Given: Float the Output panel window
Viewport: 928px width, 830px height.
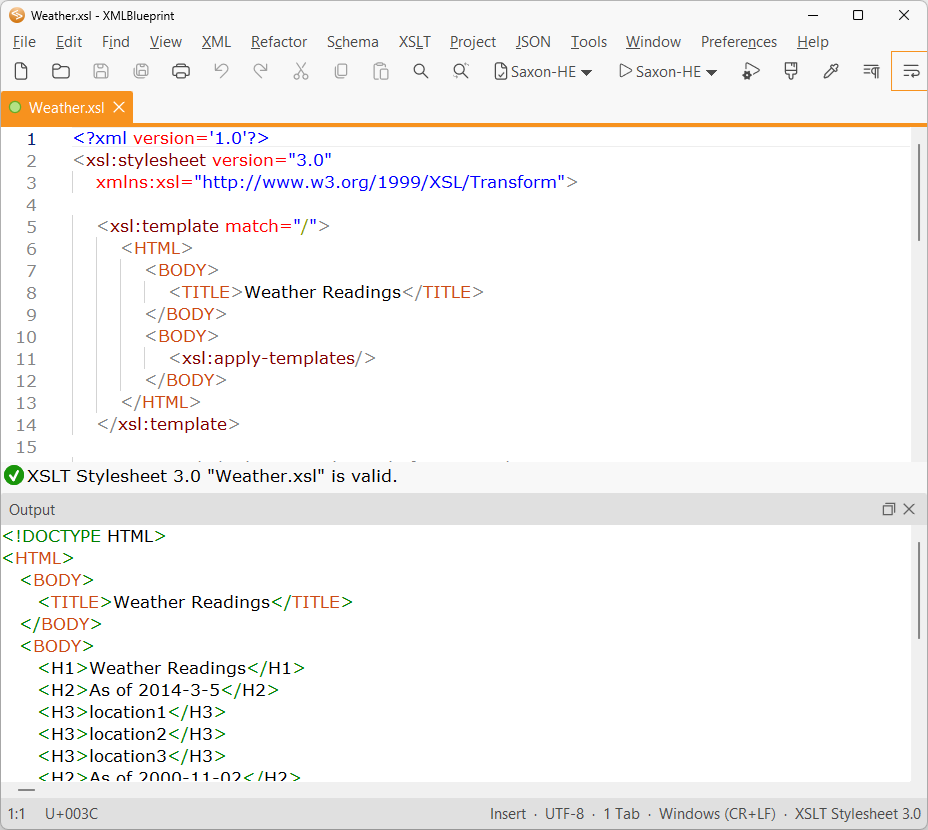Looking at the screenshot, I should (x=888, y=509).
